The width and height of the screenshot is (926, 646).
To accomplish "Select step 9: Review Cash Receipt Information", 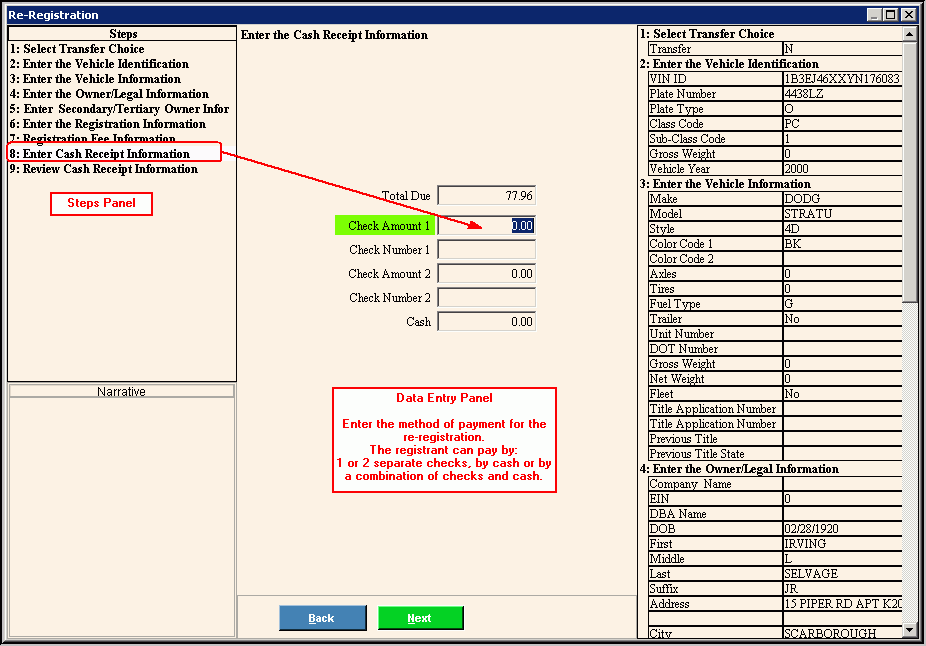I will (x=103, y=169).
